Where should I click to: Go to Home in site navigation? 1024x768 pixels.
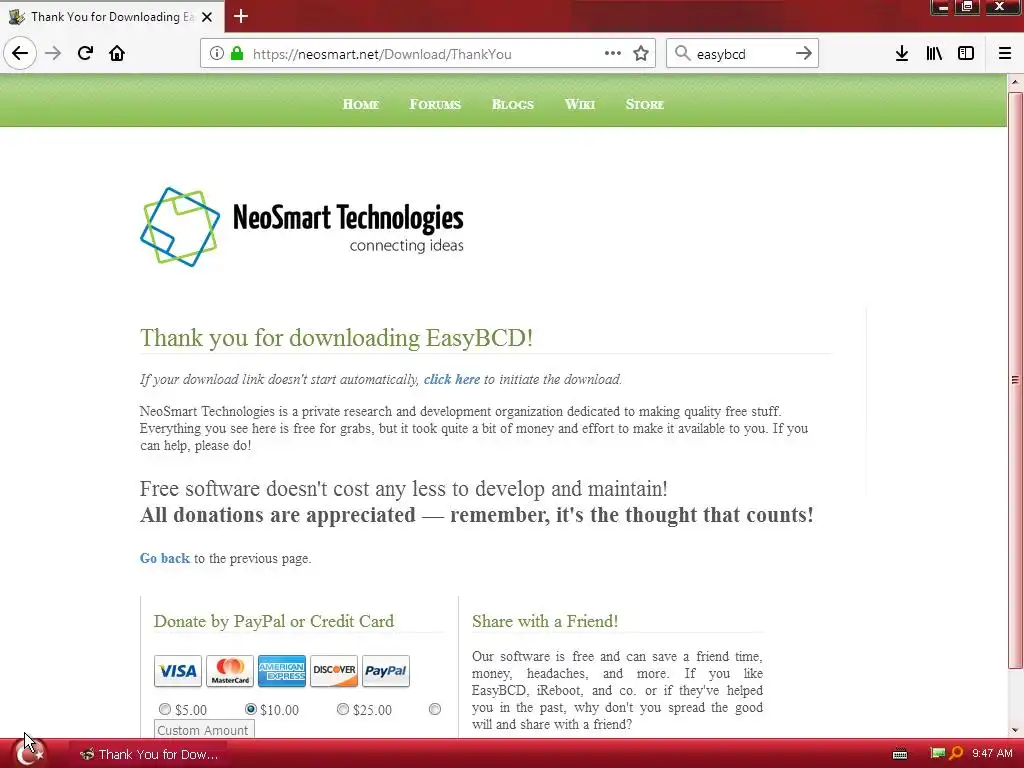coord(360,104)
